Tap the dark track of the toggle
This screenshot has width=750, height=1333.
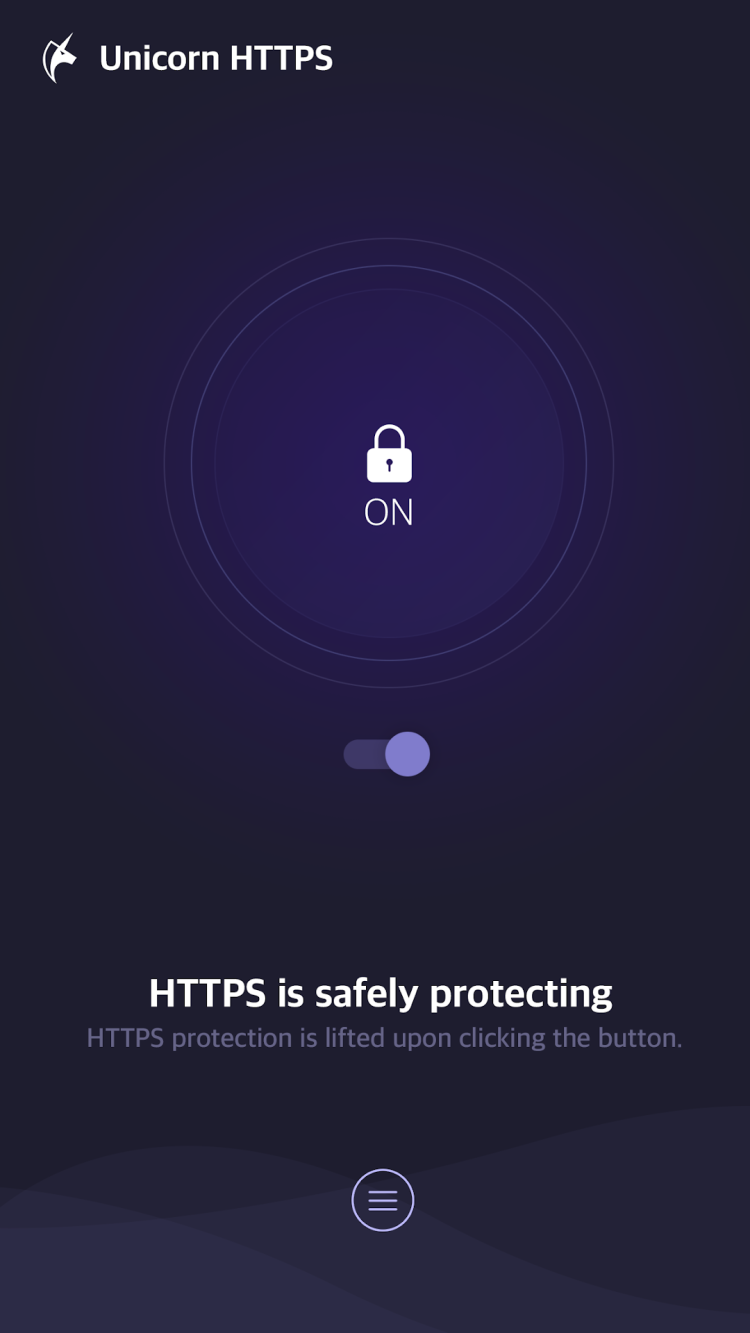[x=364, y=754]
